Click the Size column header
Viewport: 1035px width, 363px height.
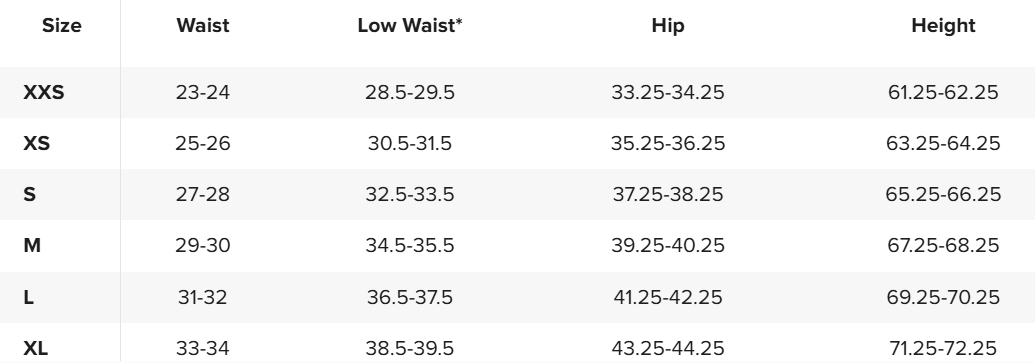point(61,26)
